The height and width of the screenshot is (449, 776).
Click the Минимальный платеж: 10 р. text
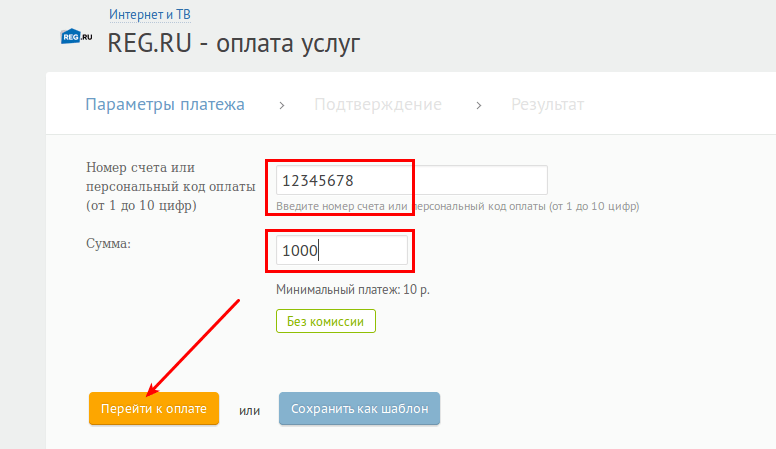point(353,290)
